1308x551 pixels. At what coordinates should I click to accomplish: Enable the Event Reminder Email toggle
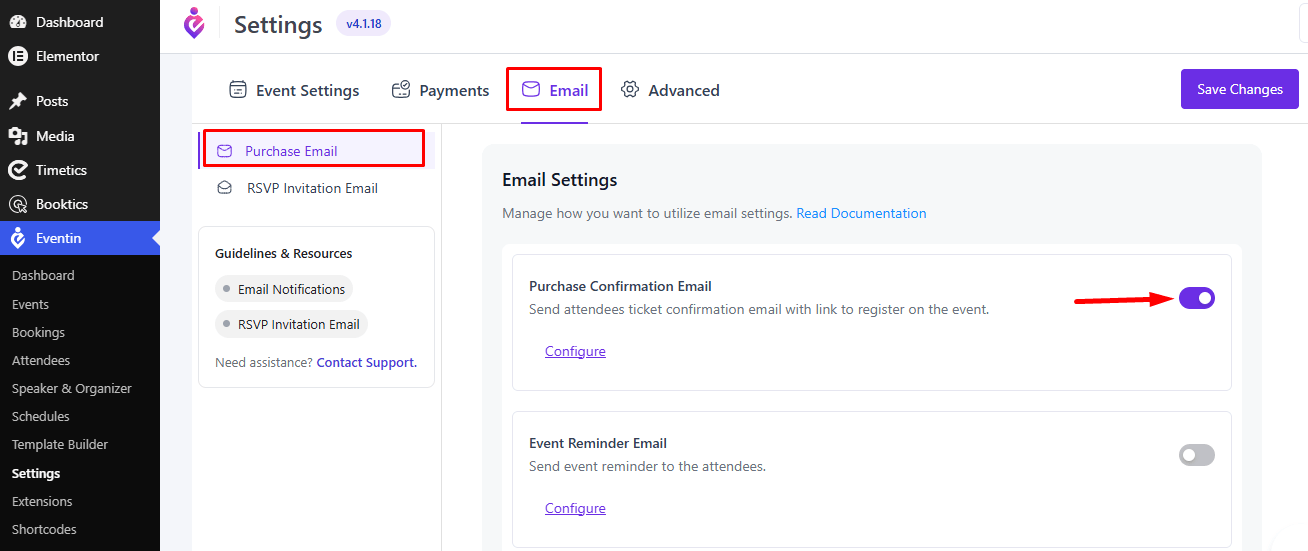[1197, 455]
